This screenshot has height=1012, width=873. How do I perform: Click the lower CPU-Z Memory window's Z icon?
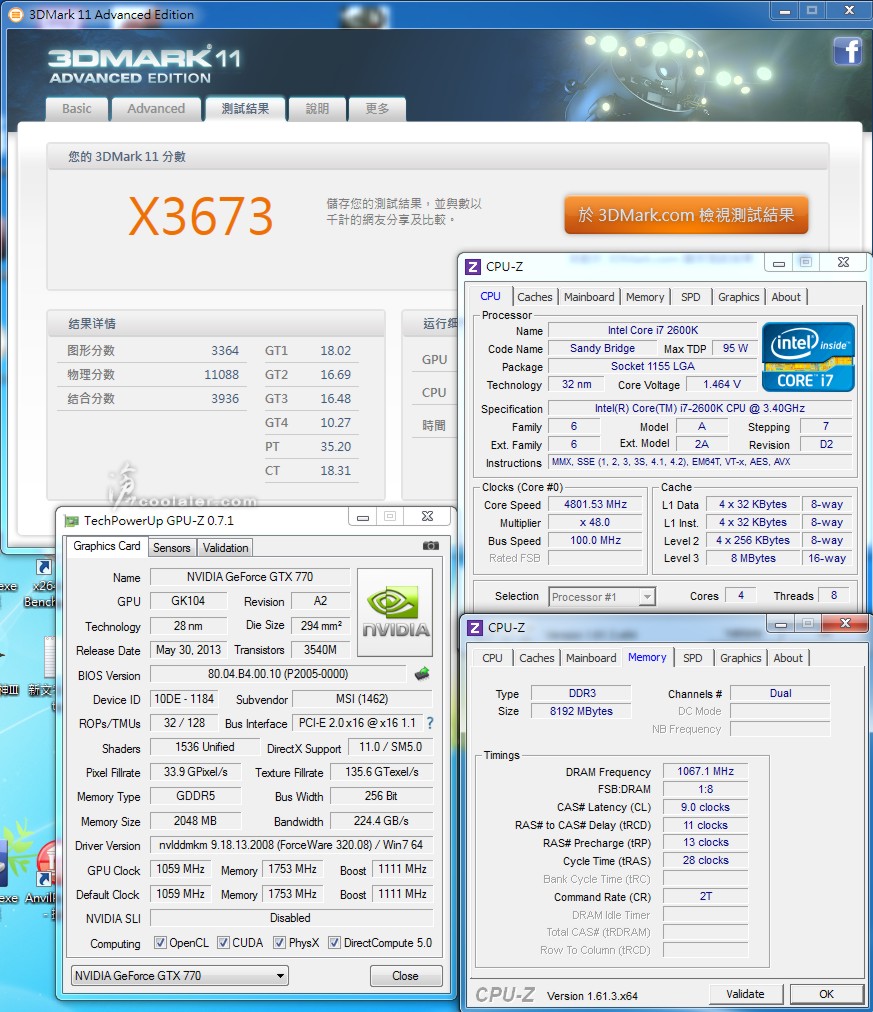[475, 627]
